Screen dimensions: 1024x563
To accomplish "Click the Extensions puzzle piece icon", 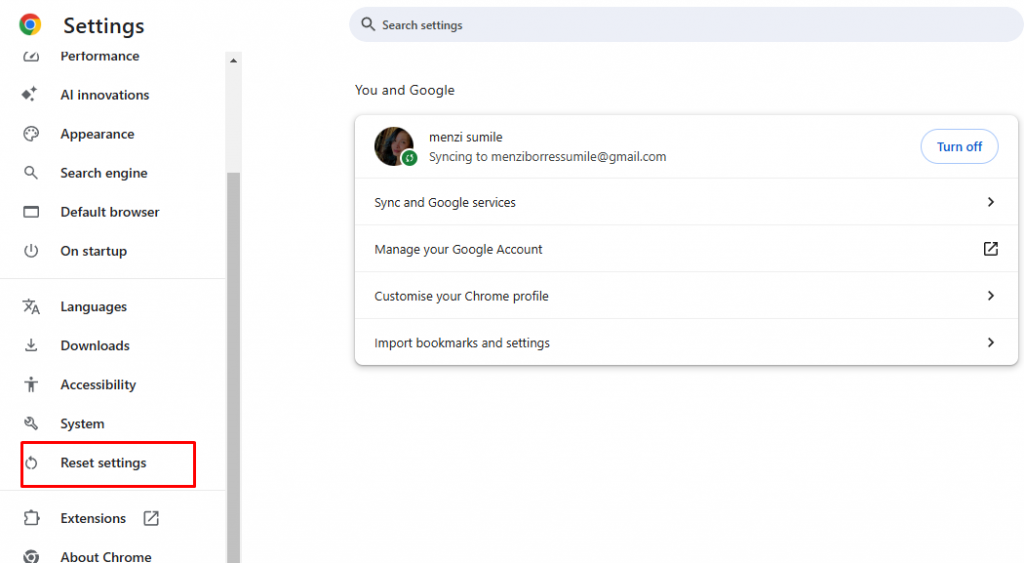I will [31, 518].
